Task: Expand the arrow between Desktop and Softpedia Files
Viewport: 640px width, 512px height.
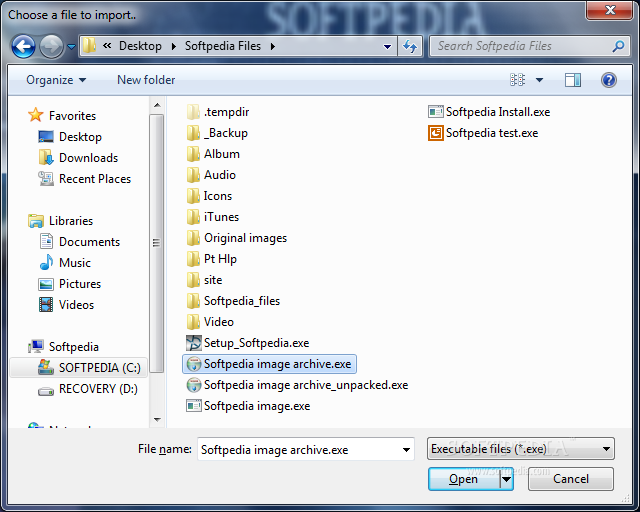Action: click(x=174, y=47)
